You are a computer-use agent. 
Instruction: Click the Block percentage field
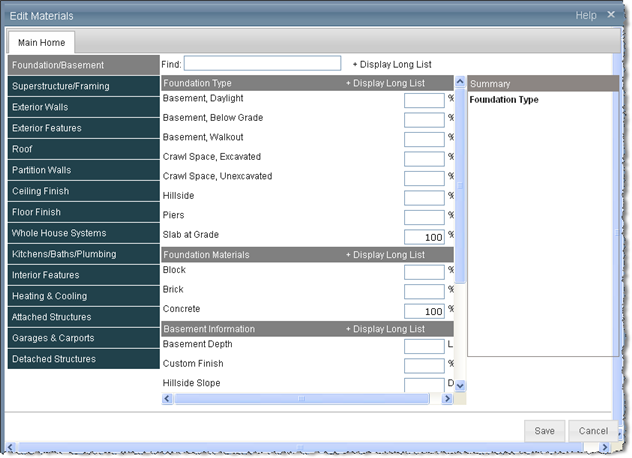point(424,272)
